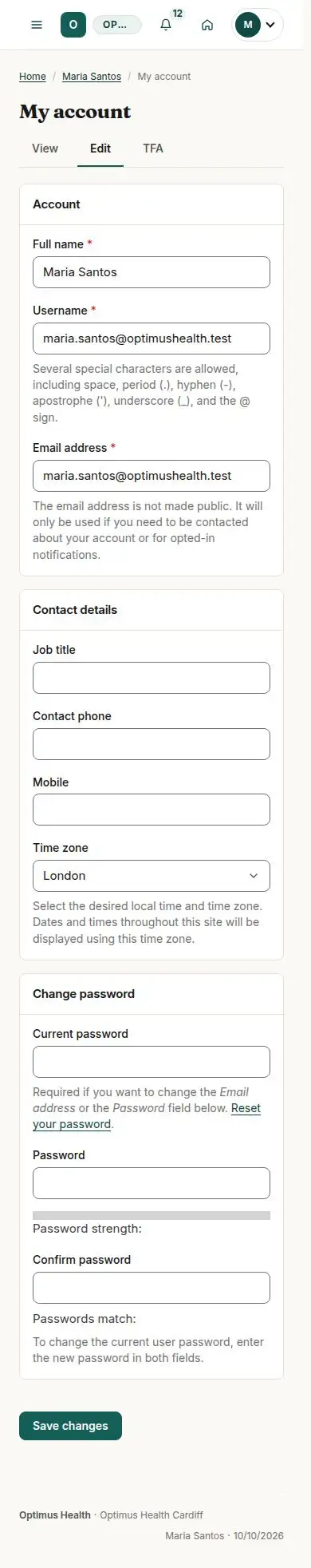Switch to the View tab
311x1568 pixels.
45,148
